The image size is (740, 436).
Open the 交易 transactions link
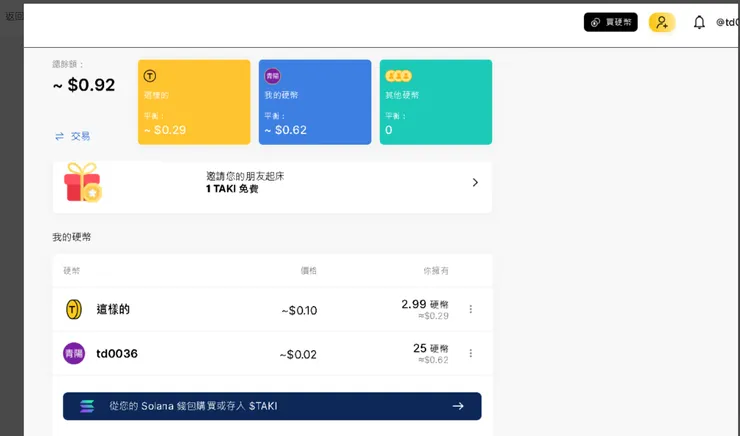pyautogui.click(x=80, y=136)
